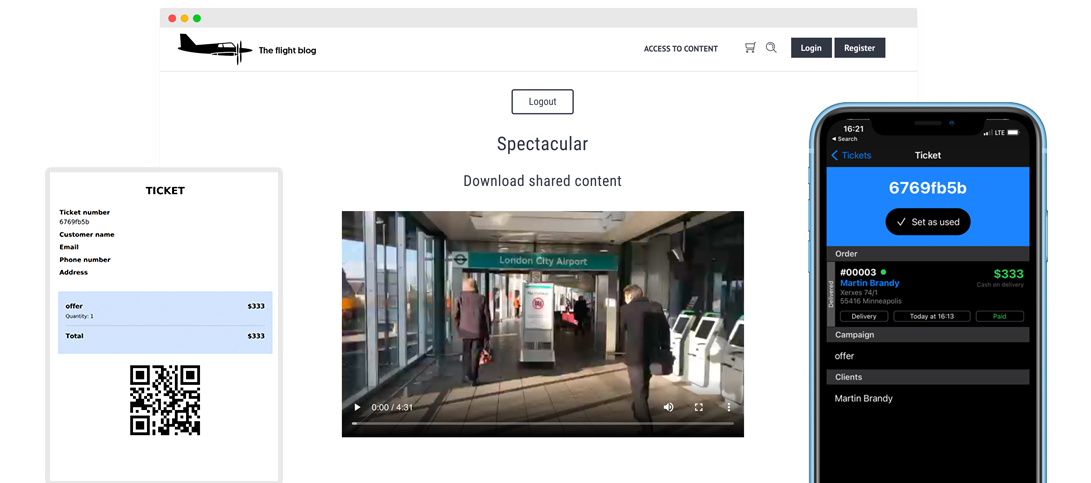Open the video more options menu
Viewport: 1091px width, 483px height.
point(728,407)
